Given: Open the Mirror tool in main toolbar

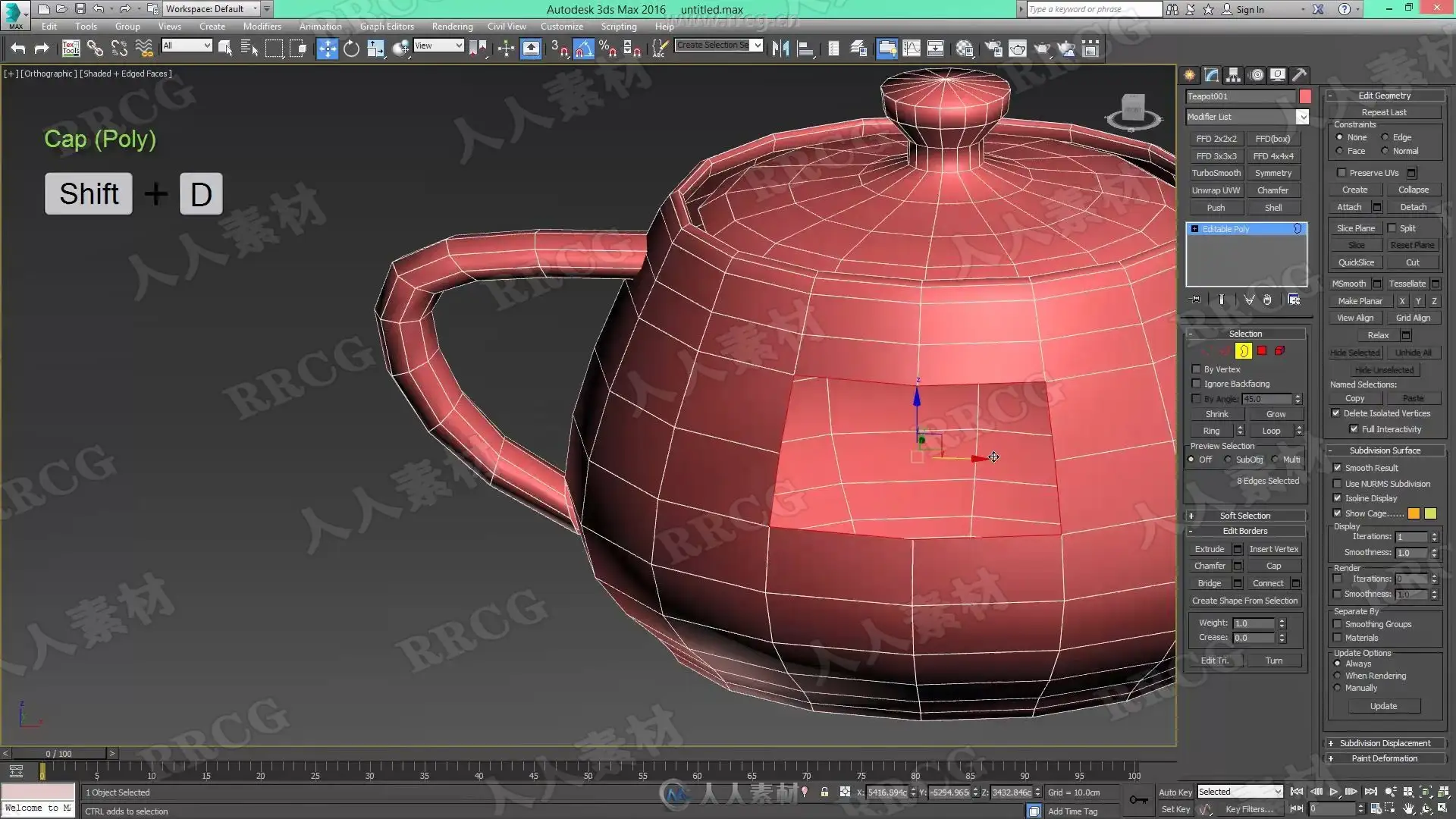Looking at the screenshot, I should coord(780,49).
